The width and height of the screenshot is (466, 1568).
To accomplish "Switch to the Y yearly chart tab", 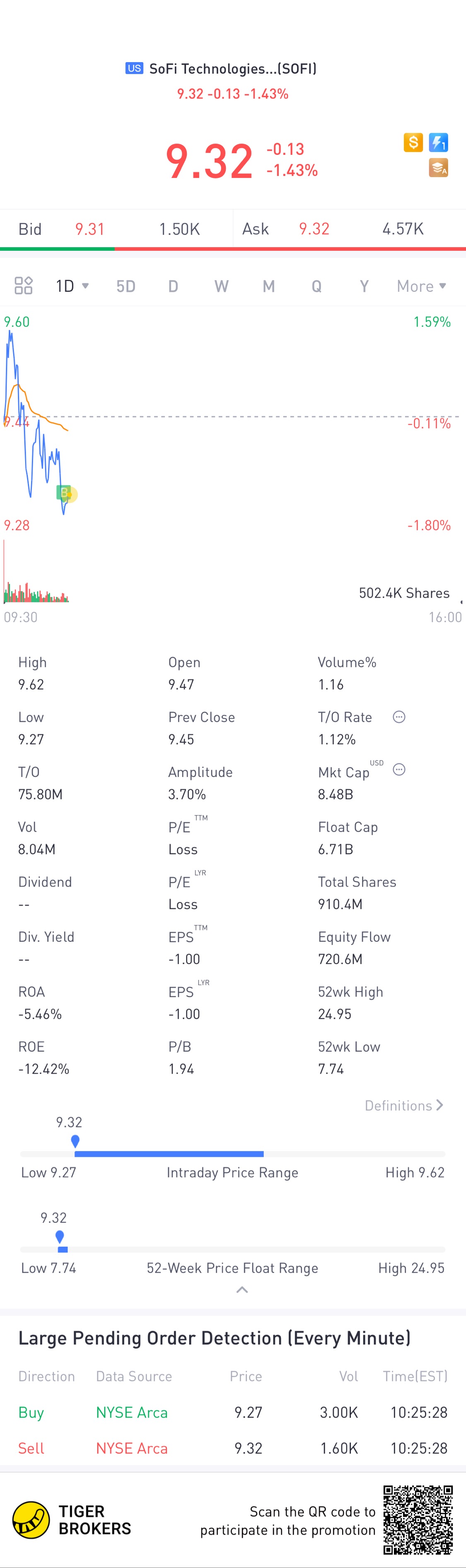I will tap(364, 286).
